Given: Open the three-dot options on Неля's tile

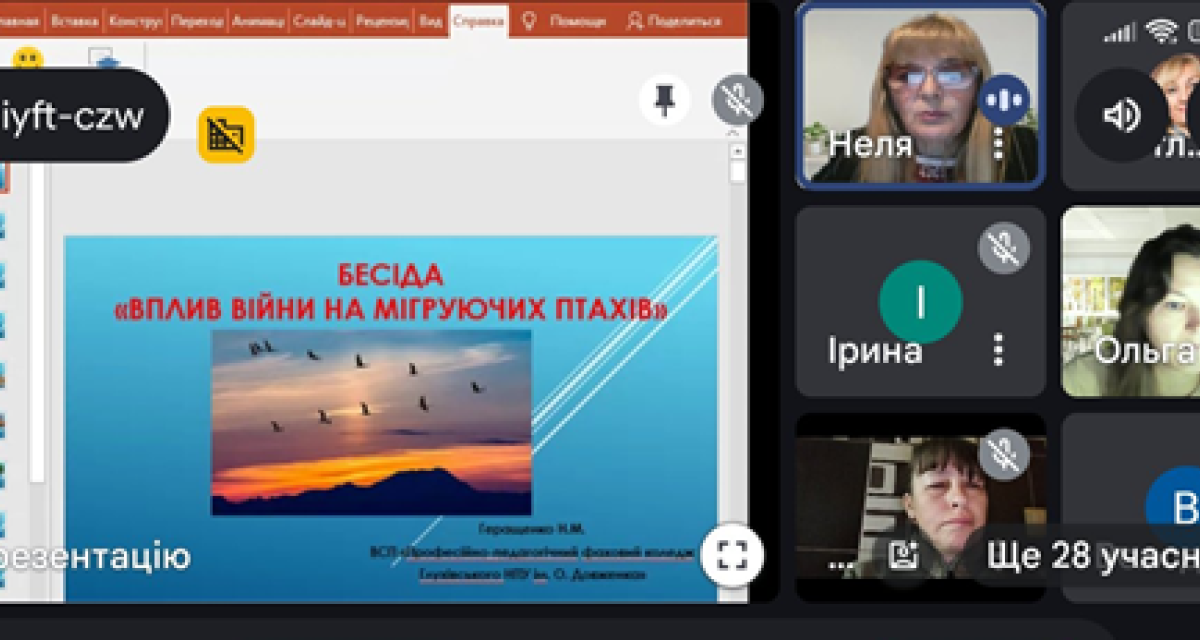Looking at the screenshot, I should click(x=997, y=145).
